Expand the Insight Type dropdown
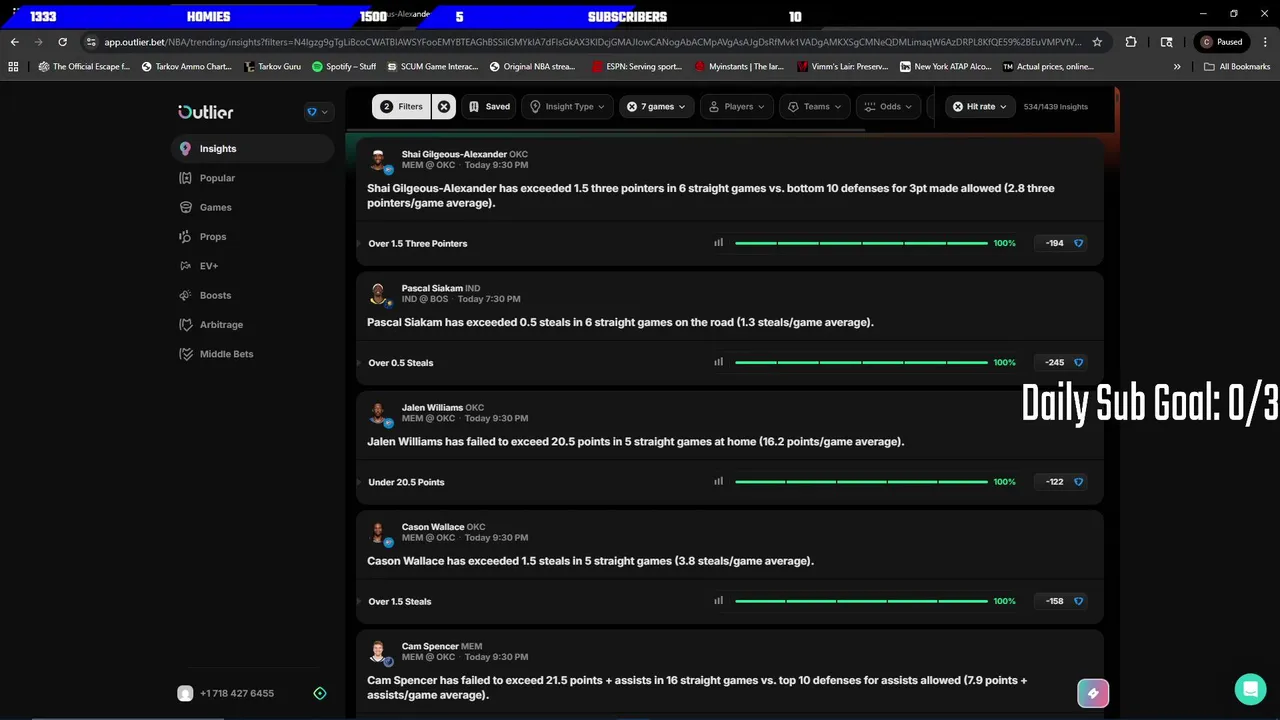Viewport: 1280px width, 720px height. 567,107
